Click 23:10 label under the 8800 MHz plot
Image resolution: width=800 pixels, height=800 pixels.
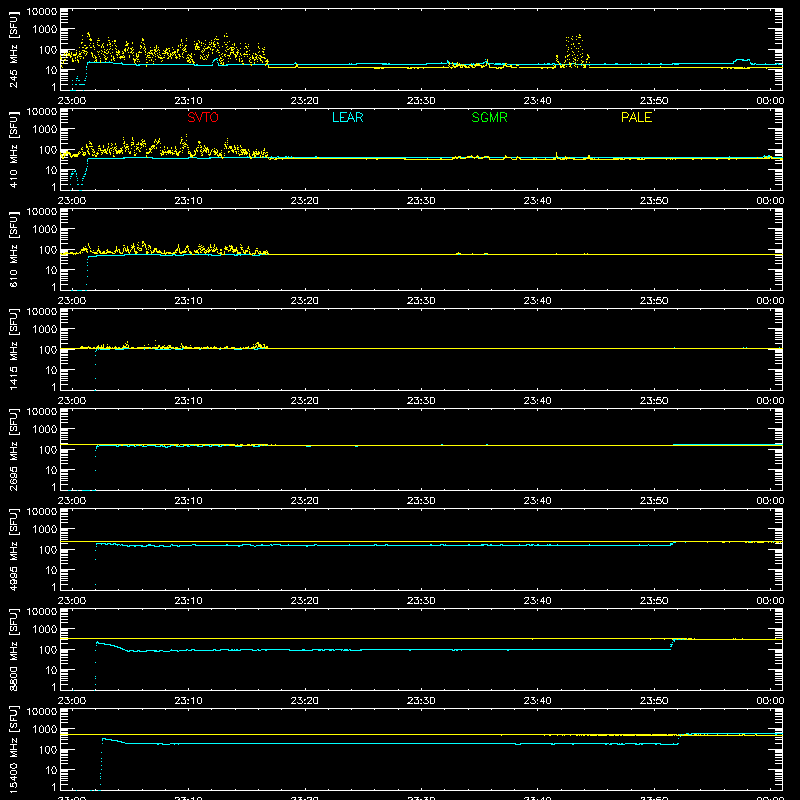click(188, 701)
